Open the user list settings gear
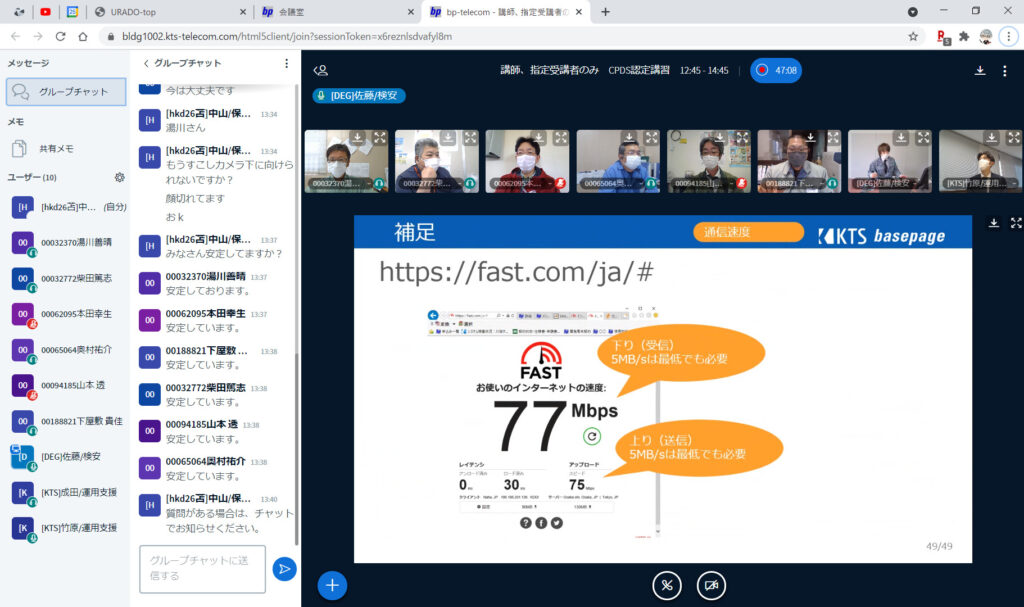This screenshot has height=607, width=1024. tap(120, 177)
